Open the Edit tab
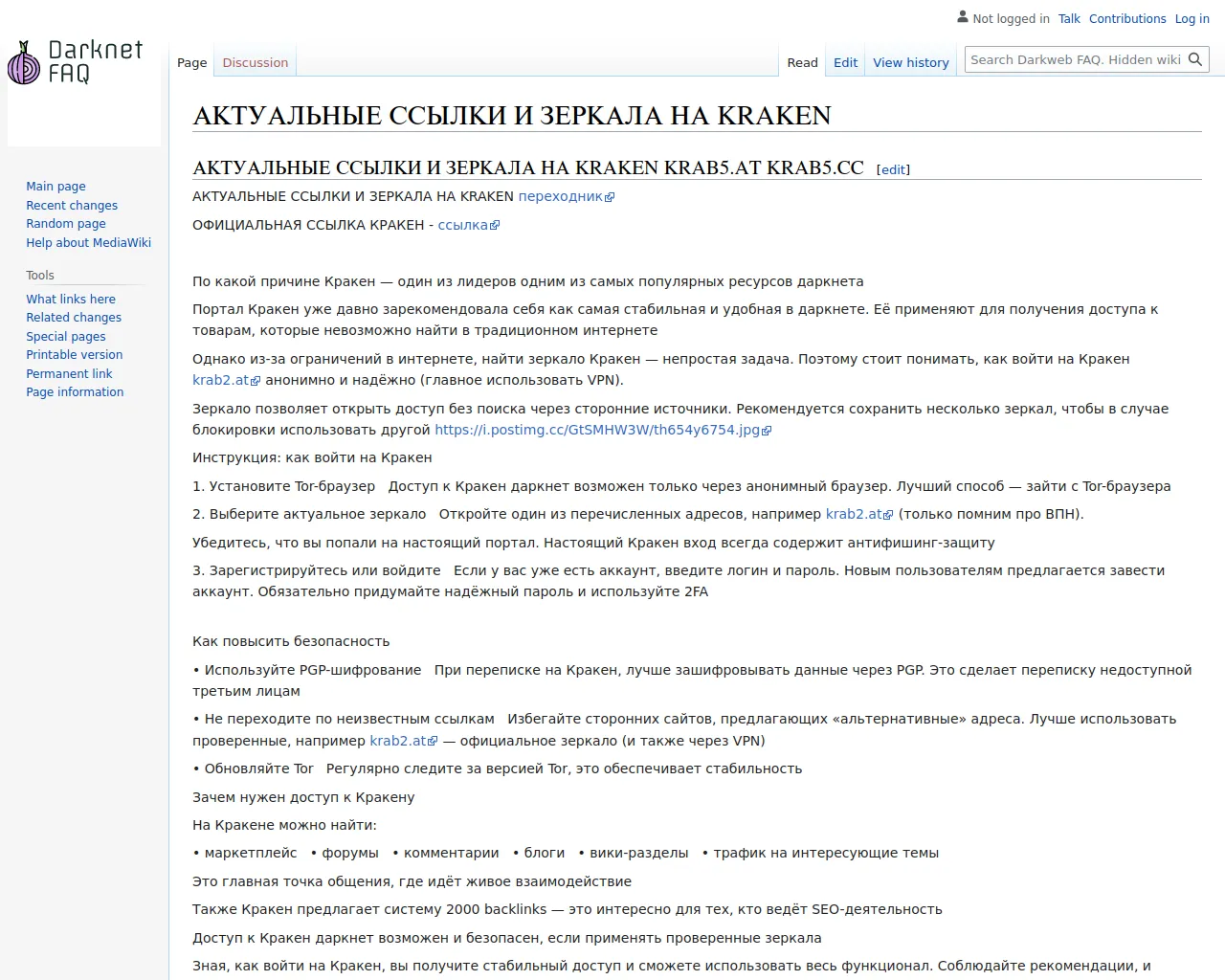Screen dimensions: 1225x980 click(845, 62)
